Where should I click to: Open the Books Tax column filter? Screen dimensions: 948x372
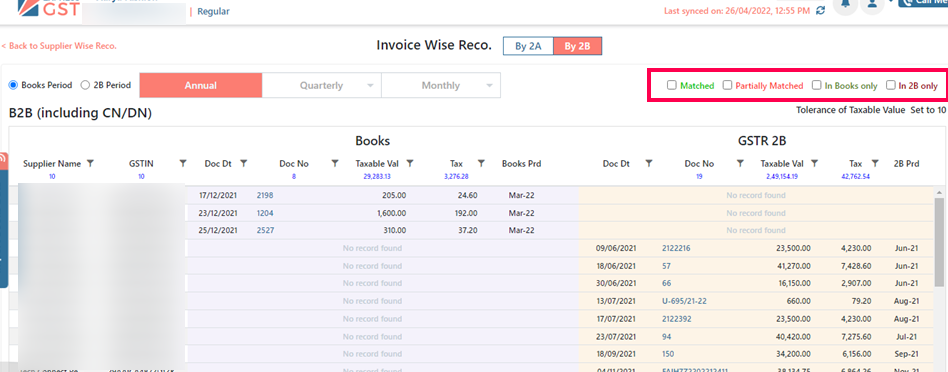(x=481, y=163)
